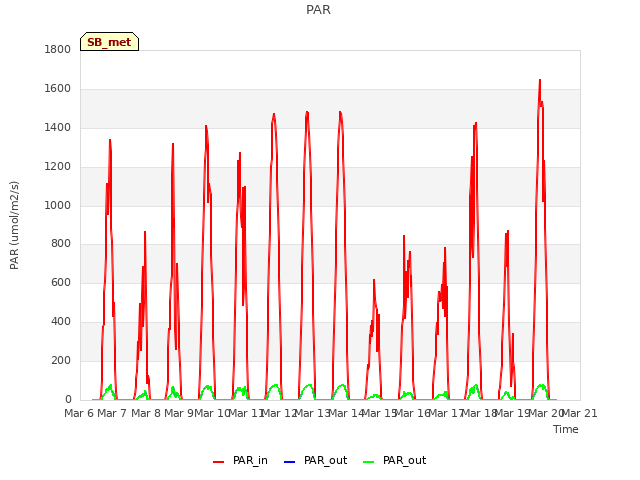Click the green PAR_out legend swatch
This screenshot has height=480, width=640.
[369, 462]
